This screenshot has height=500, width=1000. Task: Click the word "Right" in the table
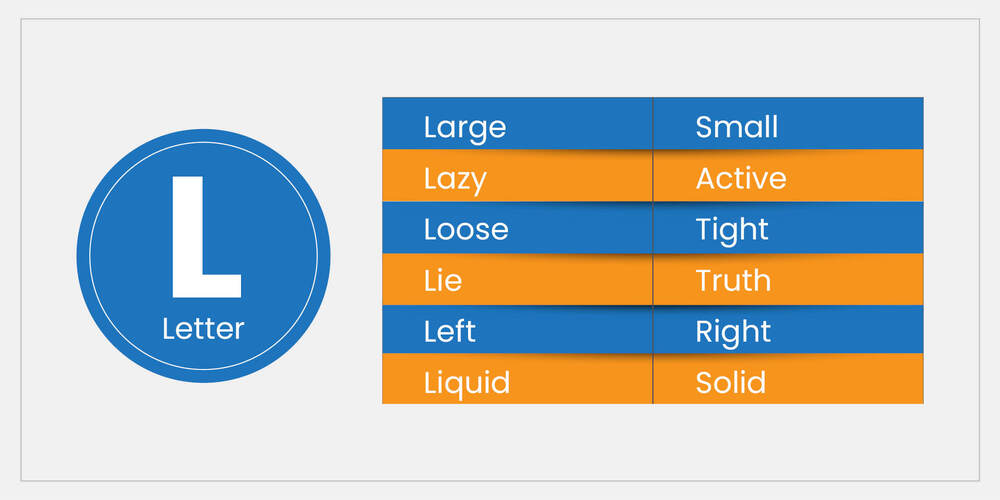(x=733, y=332)
